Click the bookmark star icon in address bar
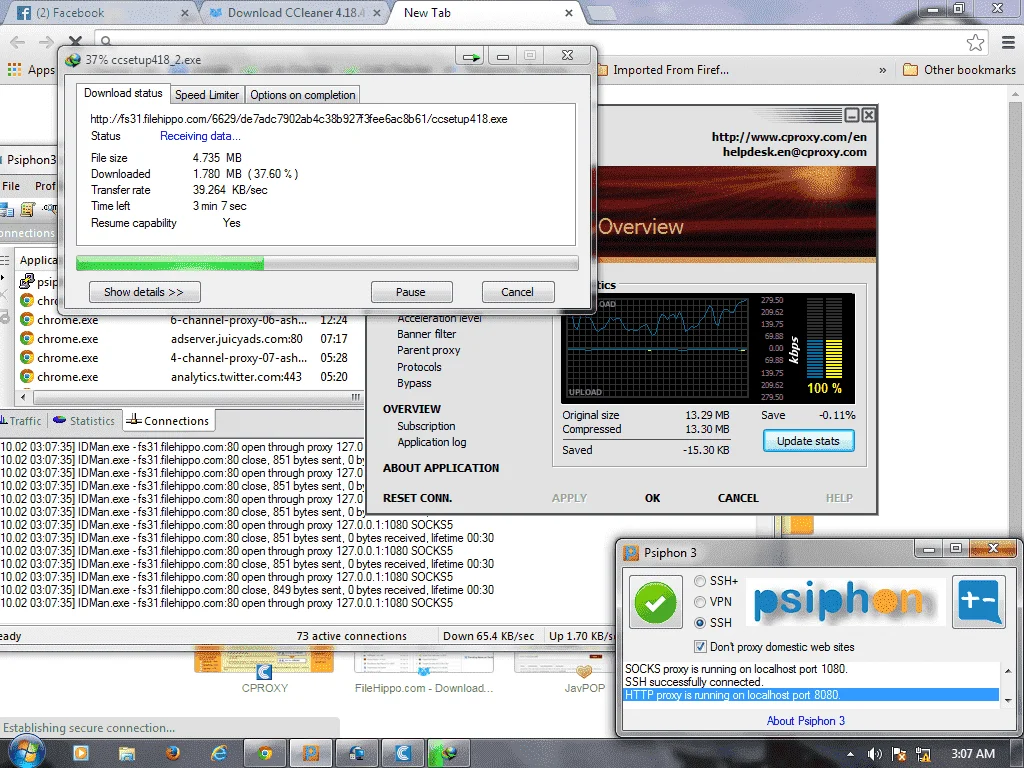The width and height of the screenshot is (1024, 768). coord(975,42)
